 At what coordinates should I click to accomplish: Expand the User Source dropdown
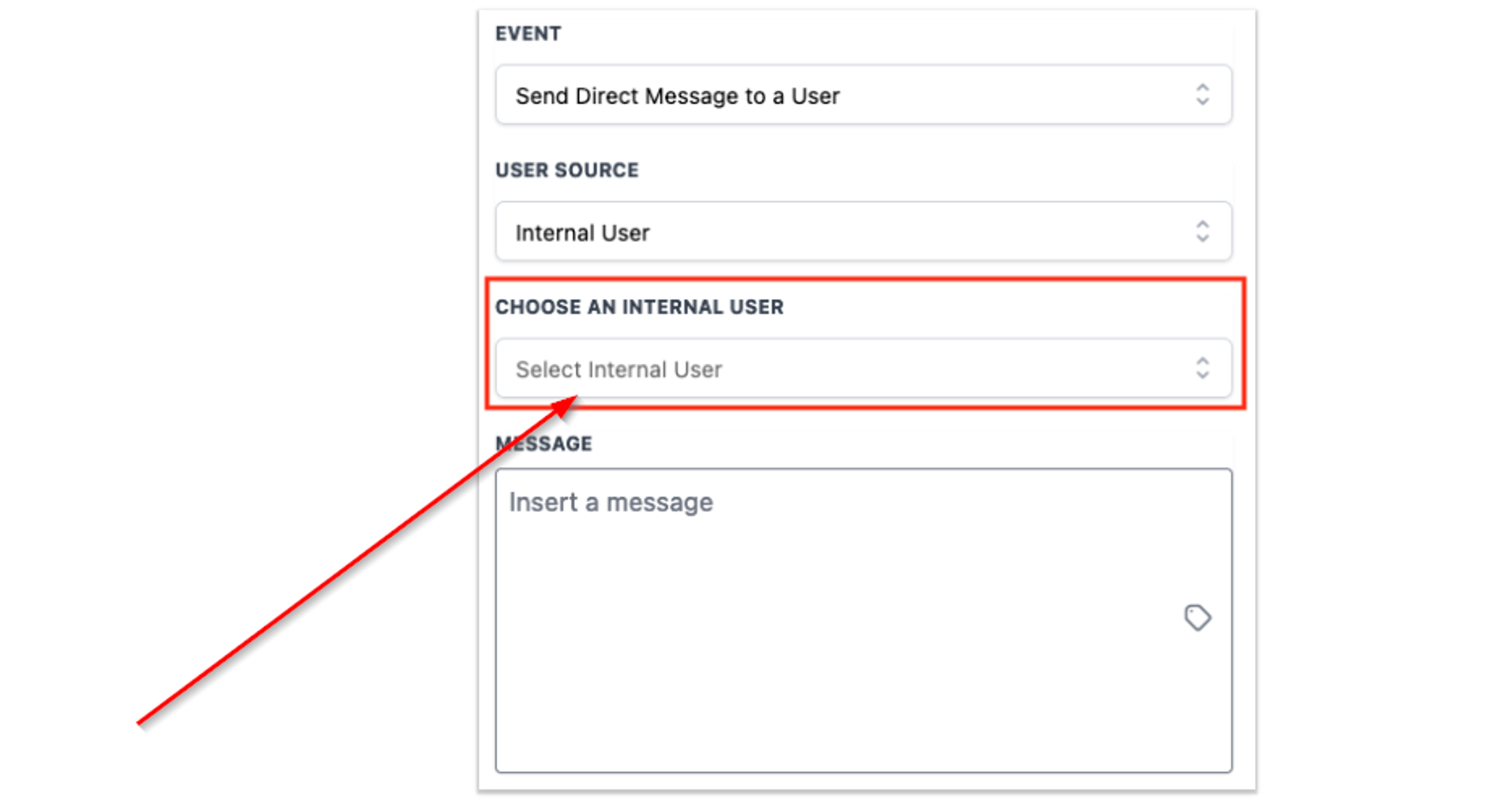(863, 232)
